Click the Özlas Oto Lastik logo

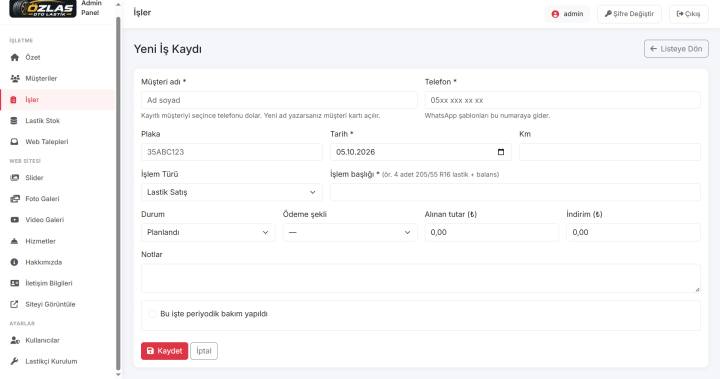43,8
